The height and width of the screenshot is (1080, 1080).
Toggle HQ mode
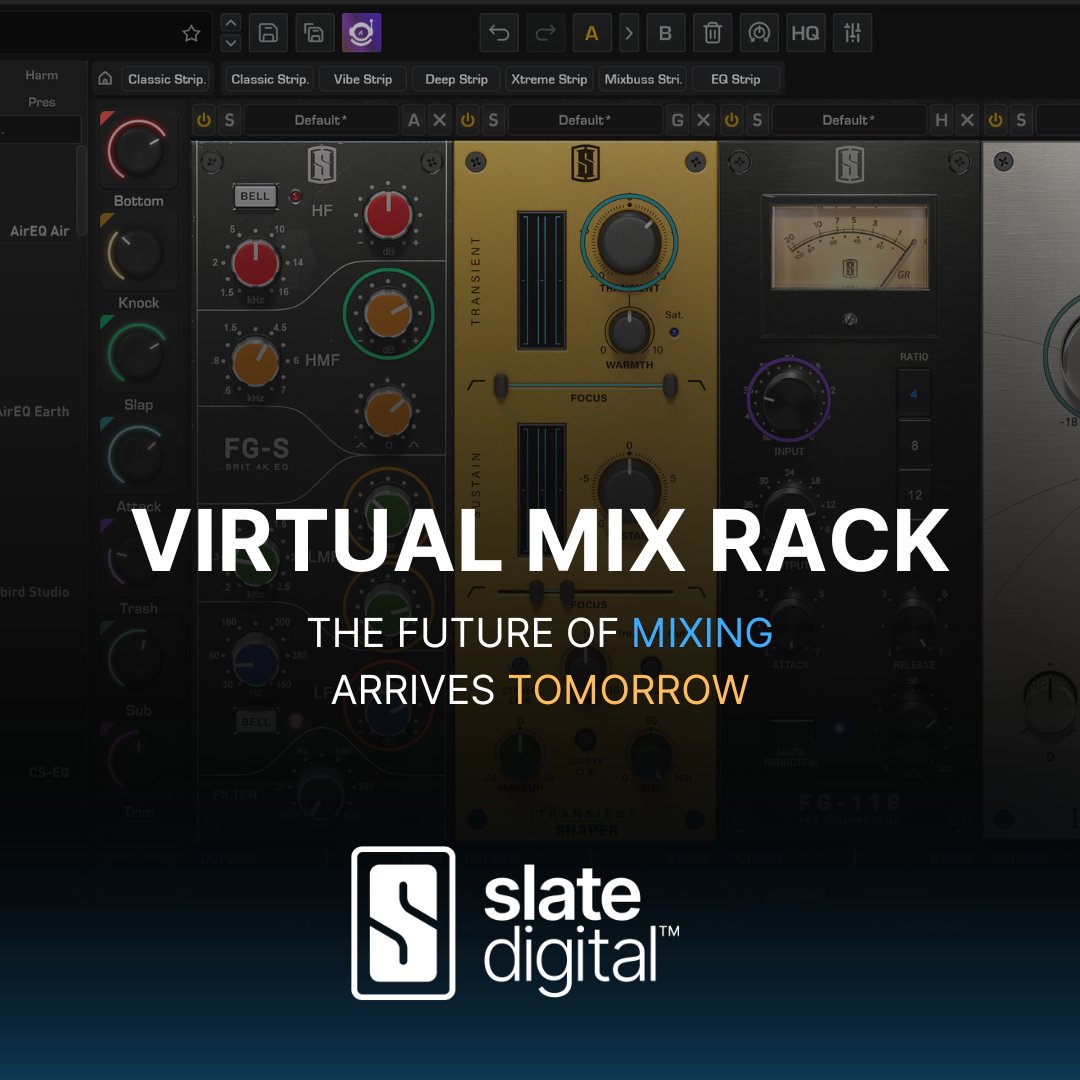[x=805, y=32]
